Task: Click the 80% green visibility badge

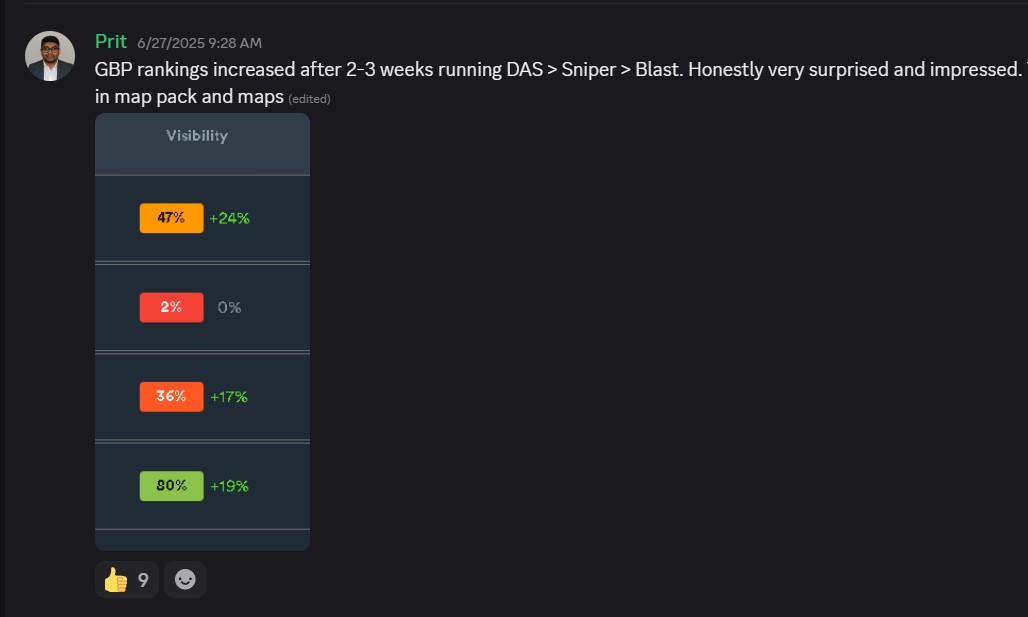Action: pyautogui.click(x=170, y=485)
